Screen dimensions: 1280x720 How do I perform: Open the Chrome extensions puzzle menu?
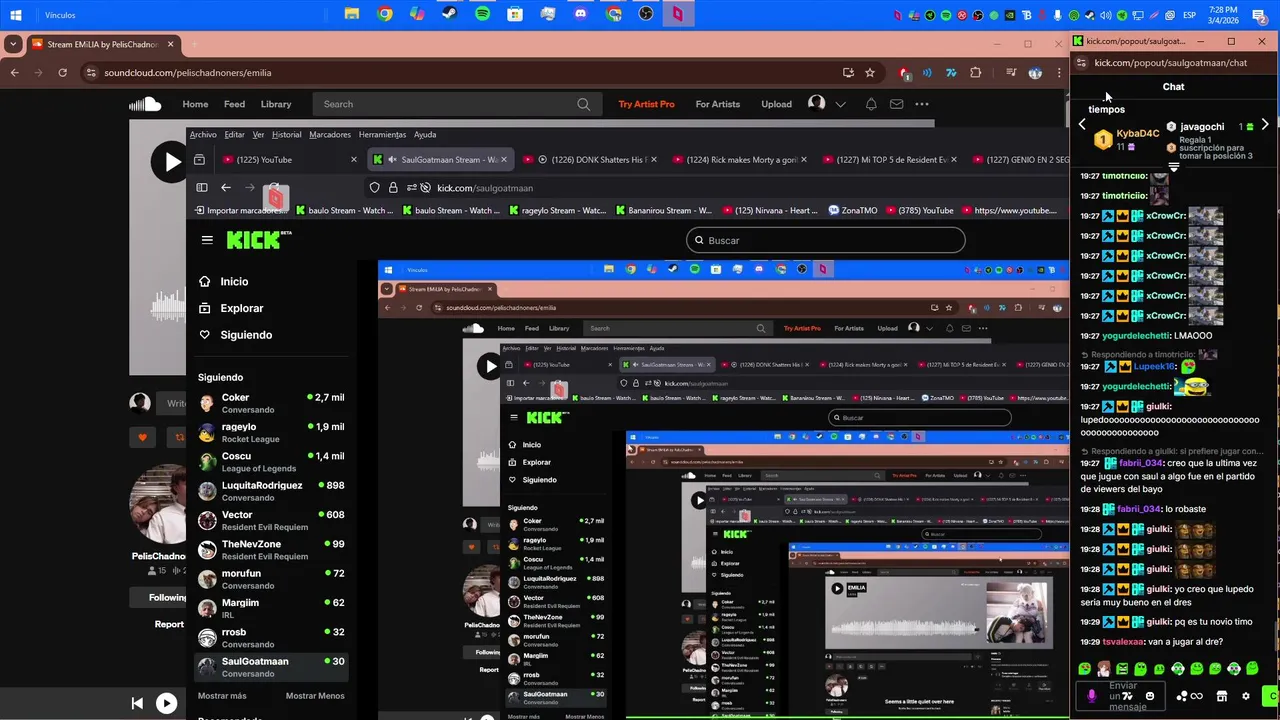point(976,72)
